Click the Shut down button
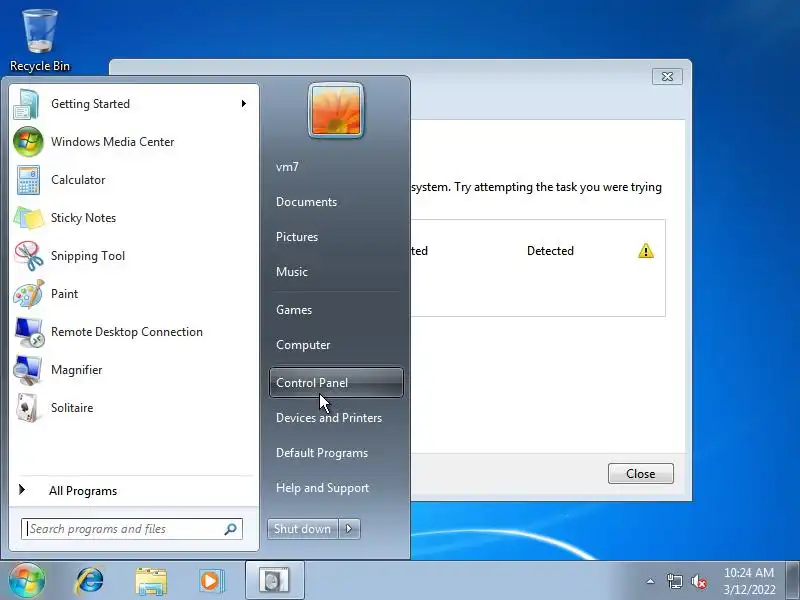The image size is (800, 600). coord(302,529)
